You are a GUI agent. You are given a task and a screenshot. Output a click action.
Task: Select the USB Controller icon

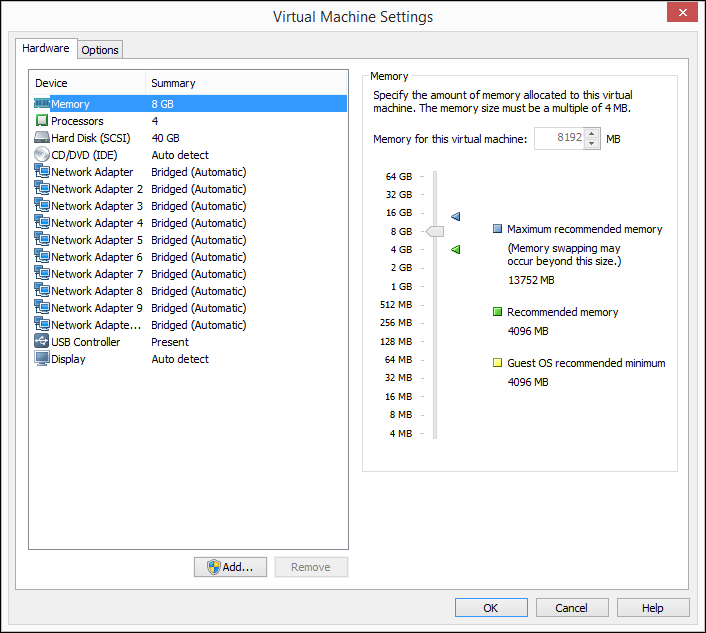[x=42, y=342]
